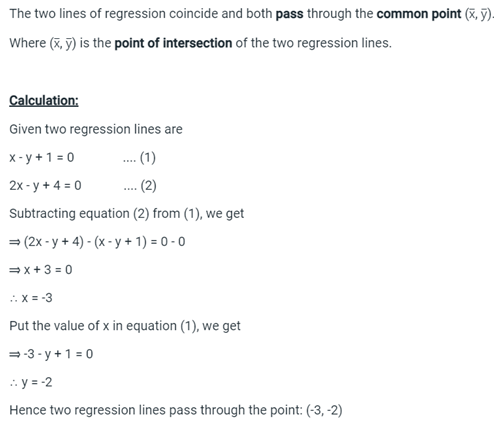Image resolution: width=494 pixels, height=428 pixels.
Task: Click the underlined Calculation heading
Action: (44, 100)
